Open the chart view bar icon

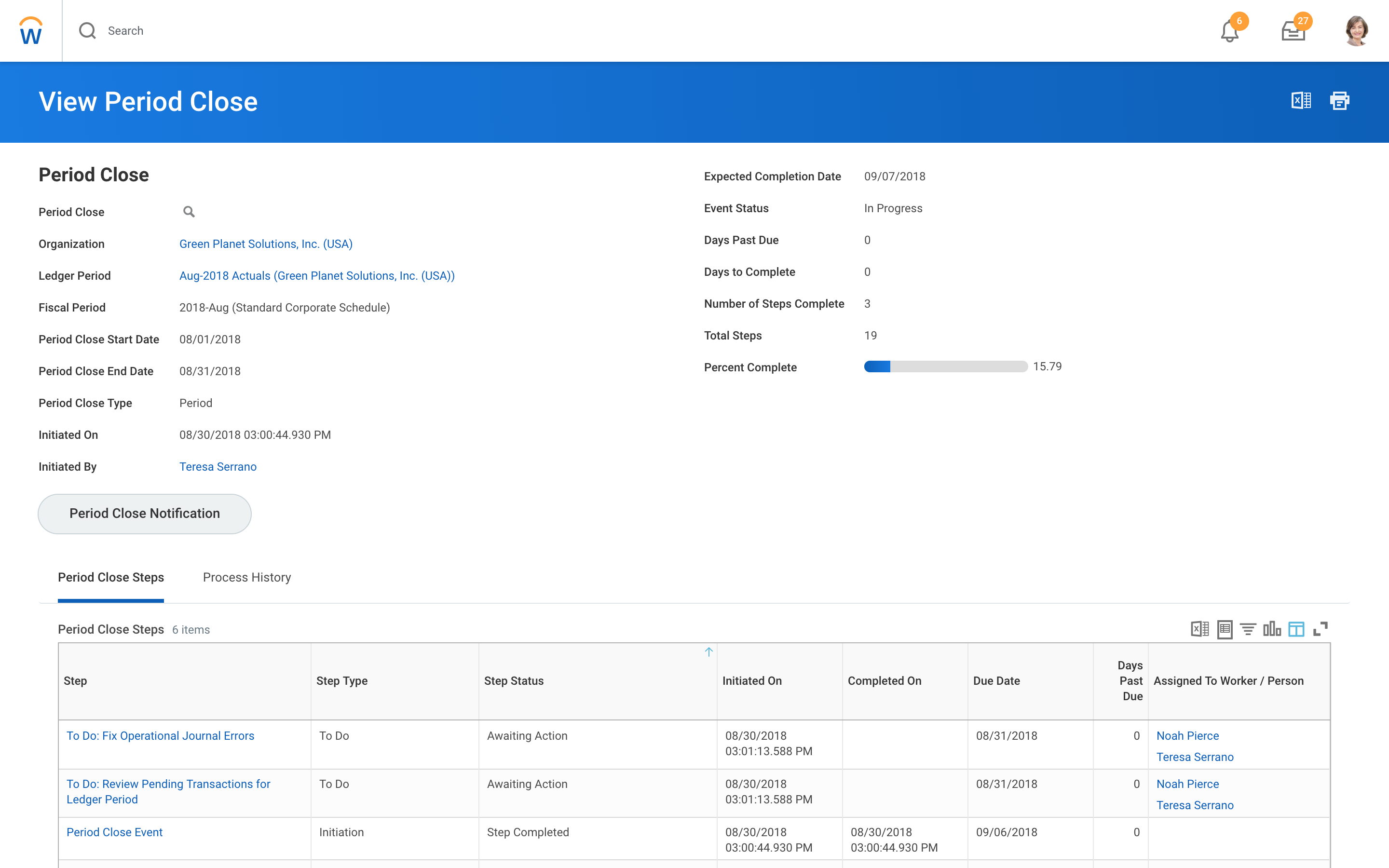click(1272, 629)
